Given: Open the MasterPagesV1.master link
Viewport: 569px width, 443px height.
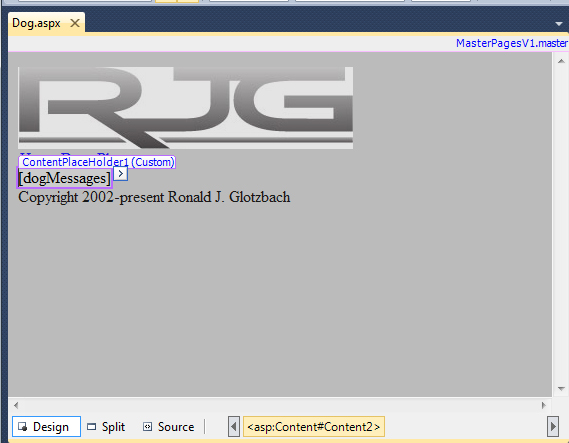Looking at the screenshot, I should [512, 43].
